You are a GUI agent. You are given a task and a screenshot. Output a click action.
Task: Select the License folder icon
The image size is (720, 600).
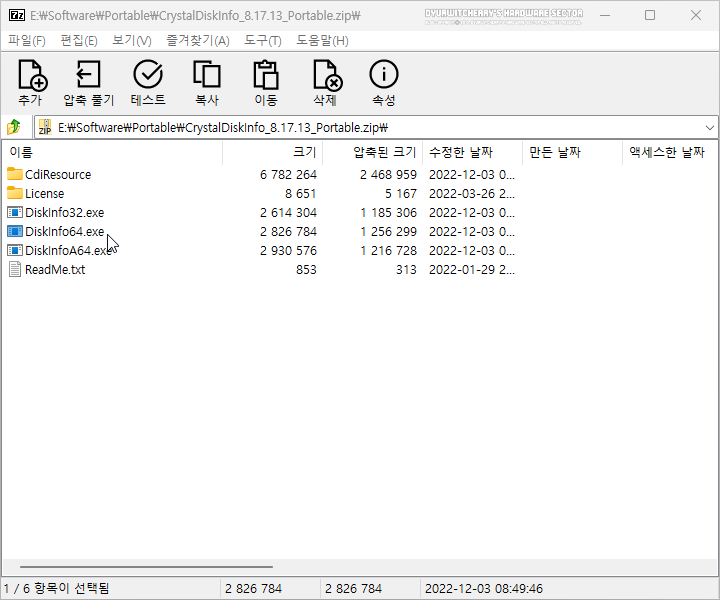[15, 193]
